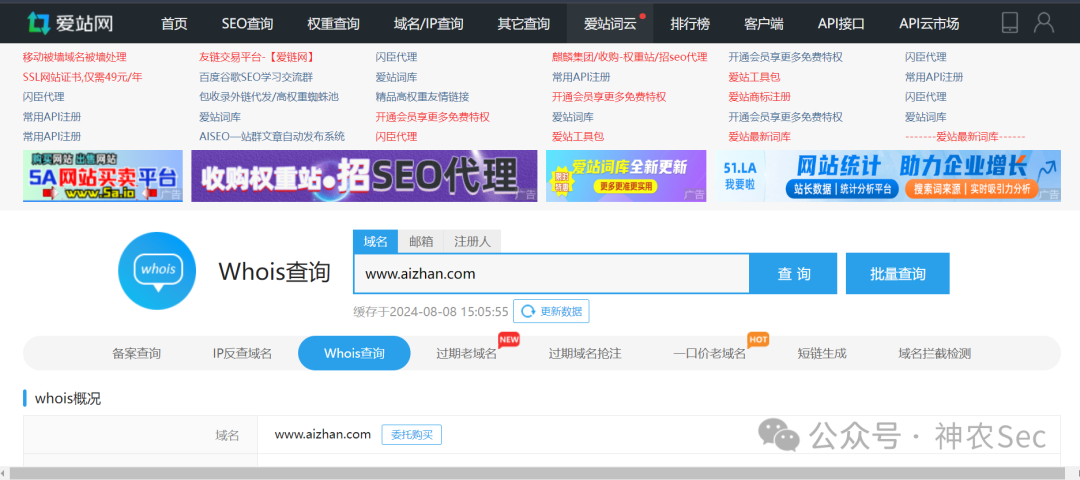Open 短链生成 tab

(x=822, y=354)
